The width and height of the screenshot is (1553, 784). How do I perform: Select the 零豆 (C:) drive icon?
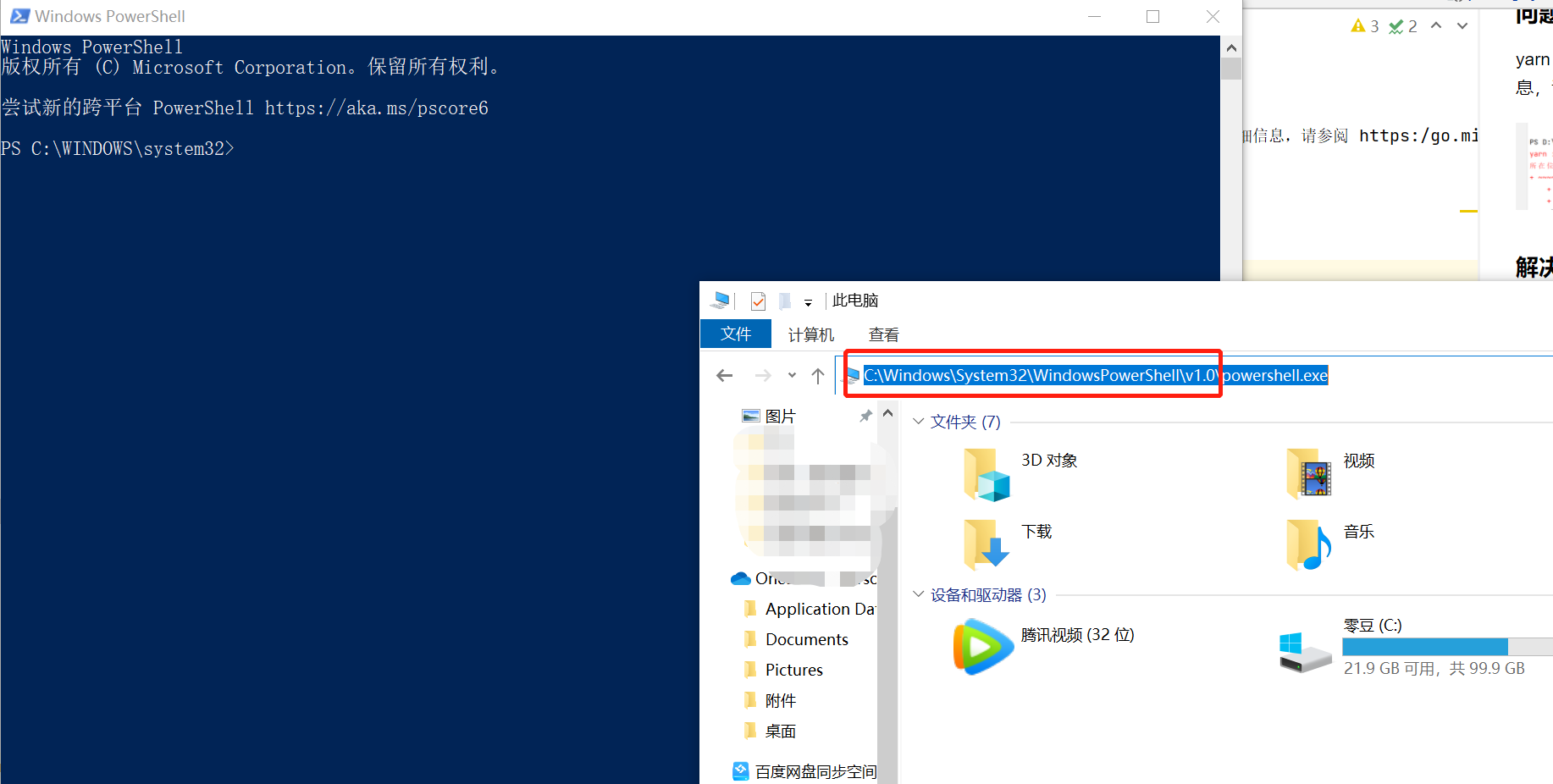(1305, 653)
